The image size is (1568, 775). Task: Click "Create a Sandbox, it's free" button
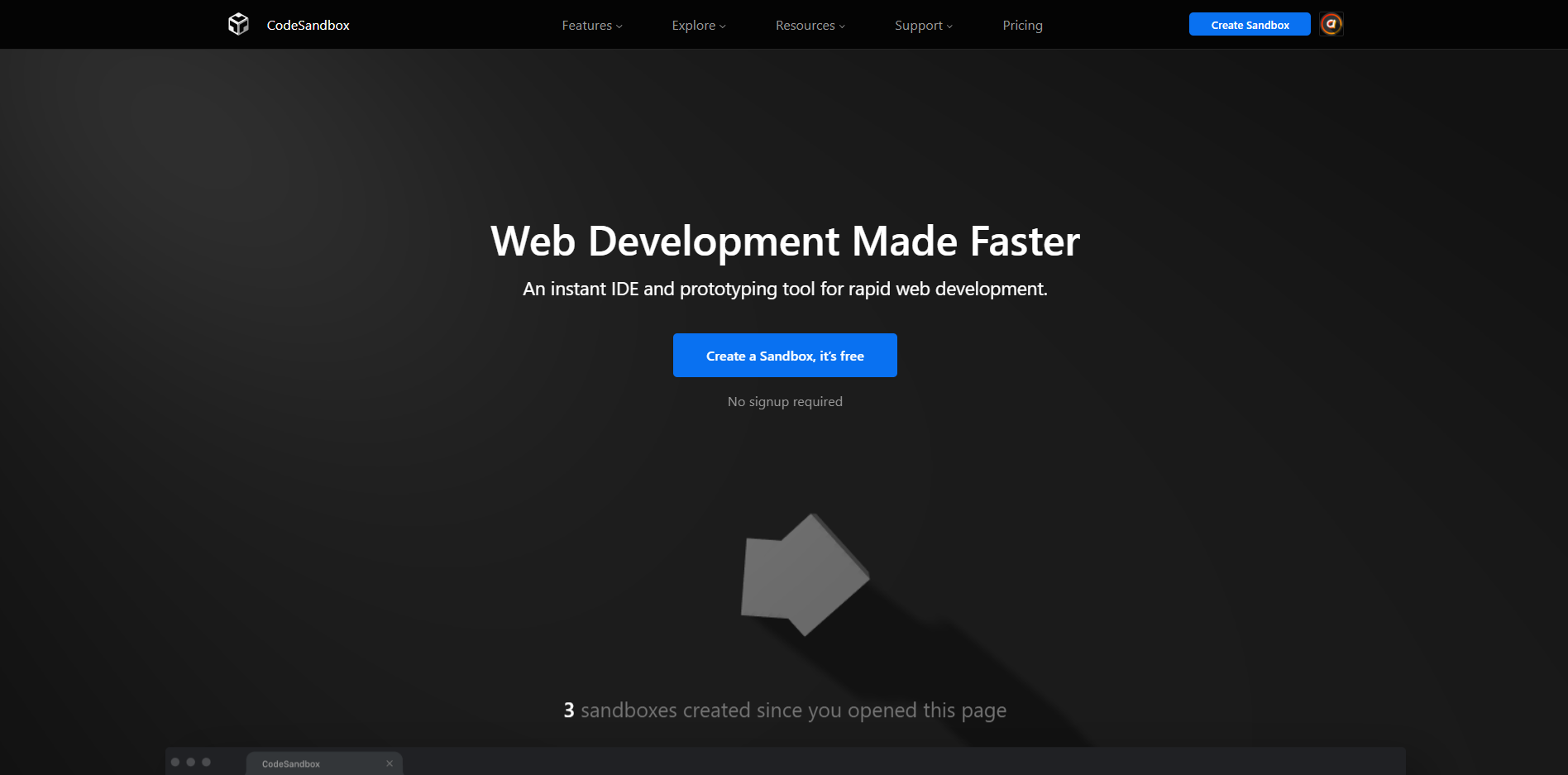(785, 356)
